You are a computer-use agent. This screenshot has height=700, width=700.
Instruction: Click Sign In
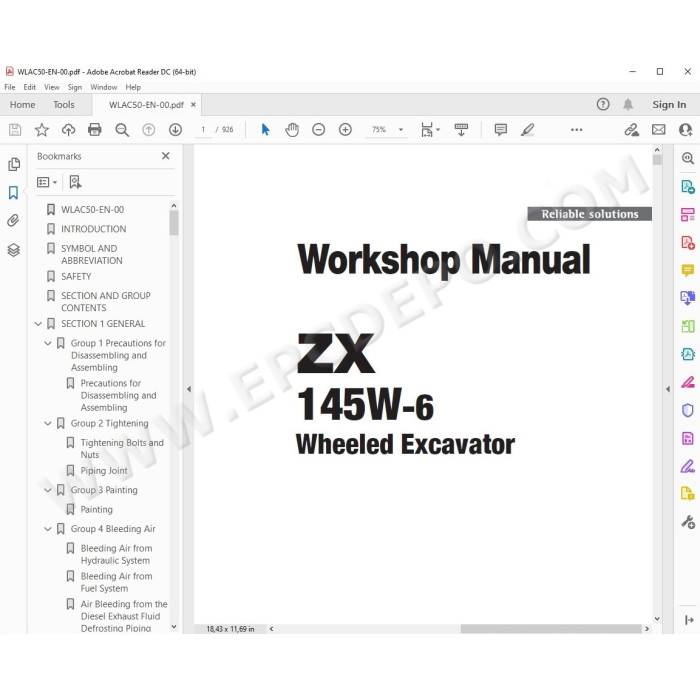669,104
